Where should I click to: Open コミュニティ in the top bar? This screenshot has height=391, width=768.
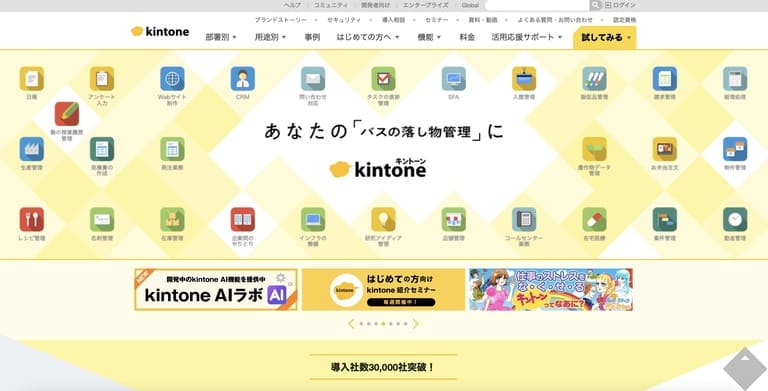pyautogui.click(x=331, y=5)
